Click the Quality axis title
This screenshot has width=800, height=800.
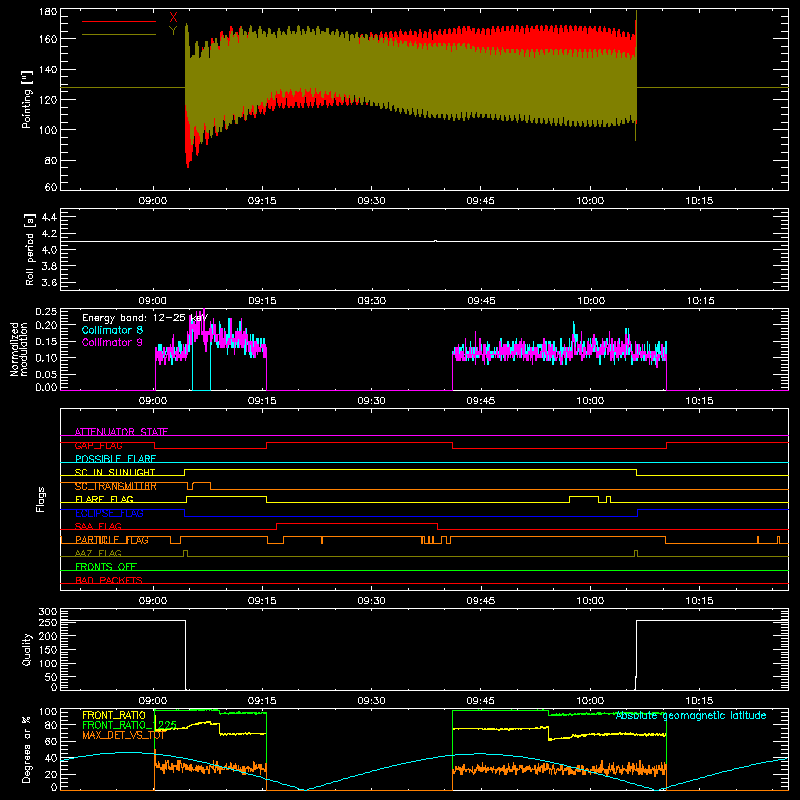pyautogui.click(x=27, y=649)
